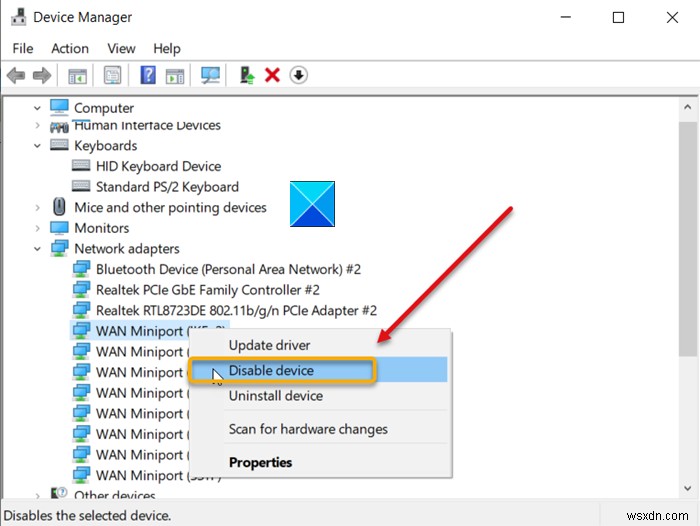700x526 pixels.
Task: Collapse the Computer node
Action: 38,108
